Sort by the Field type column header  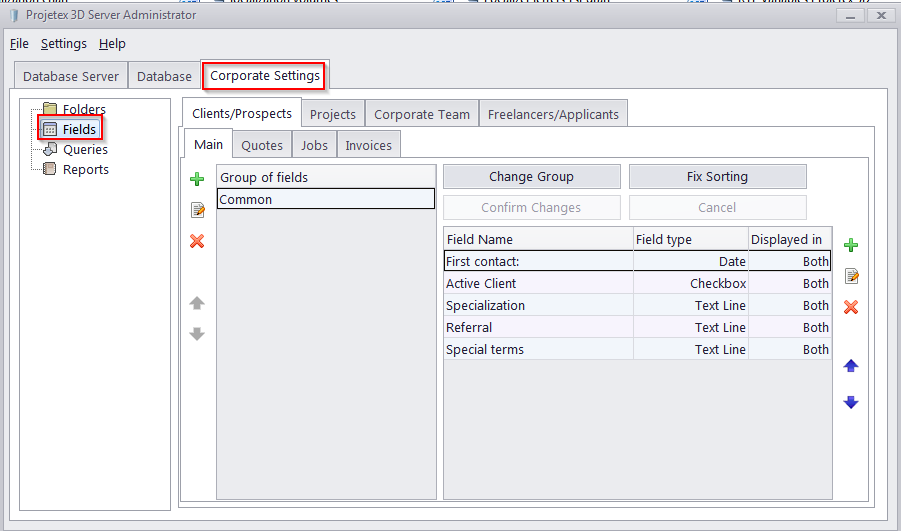690,239
